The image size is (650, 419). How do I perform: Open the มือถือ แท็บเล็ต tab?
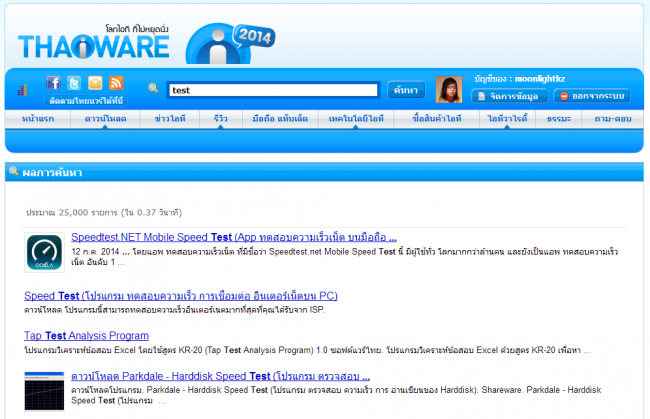[x=280, y=119]
